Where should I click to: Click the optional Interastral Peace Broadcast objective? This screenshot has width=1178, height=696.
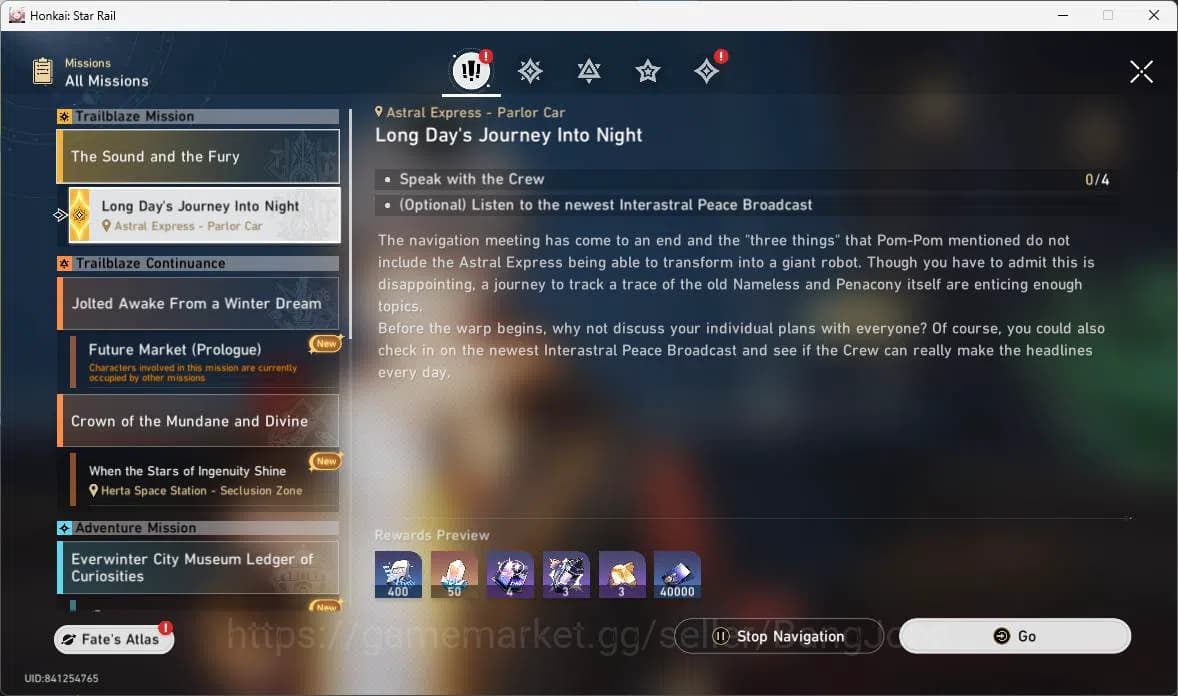pos(745,205)
